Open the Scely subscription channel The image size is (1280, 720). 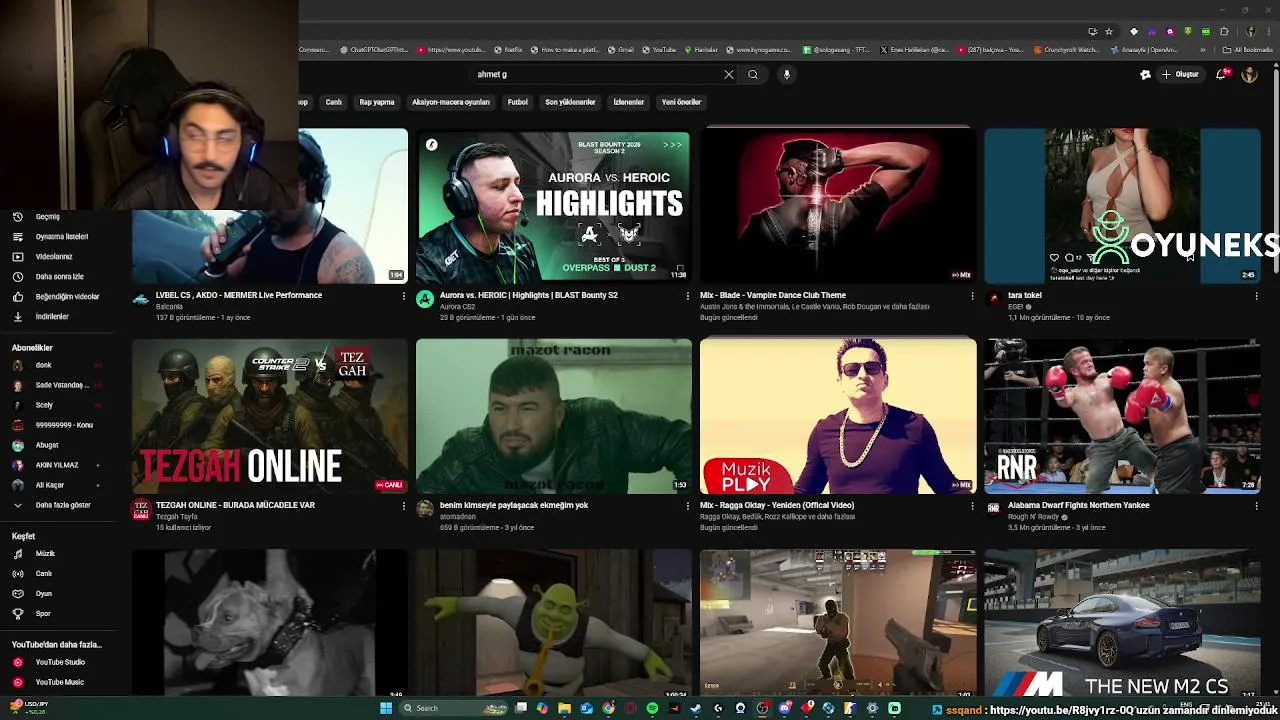coord(44,405)
